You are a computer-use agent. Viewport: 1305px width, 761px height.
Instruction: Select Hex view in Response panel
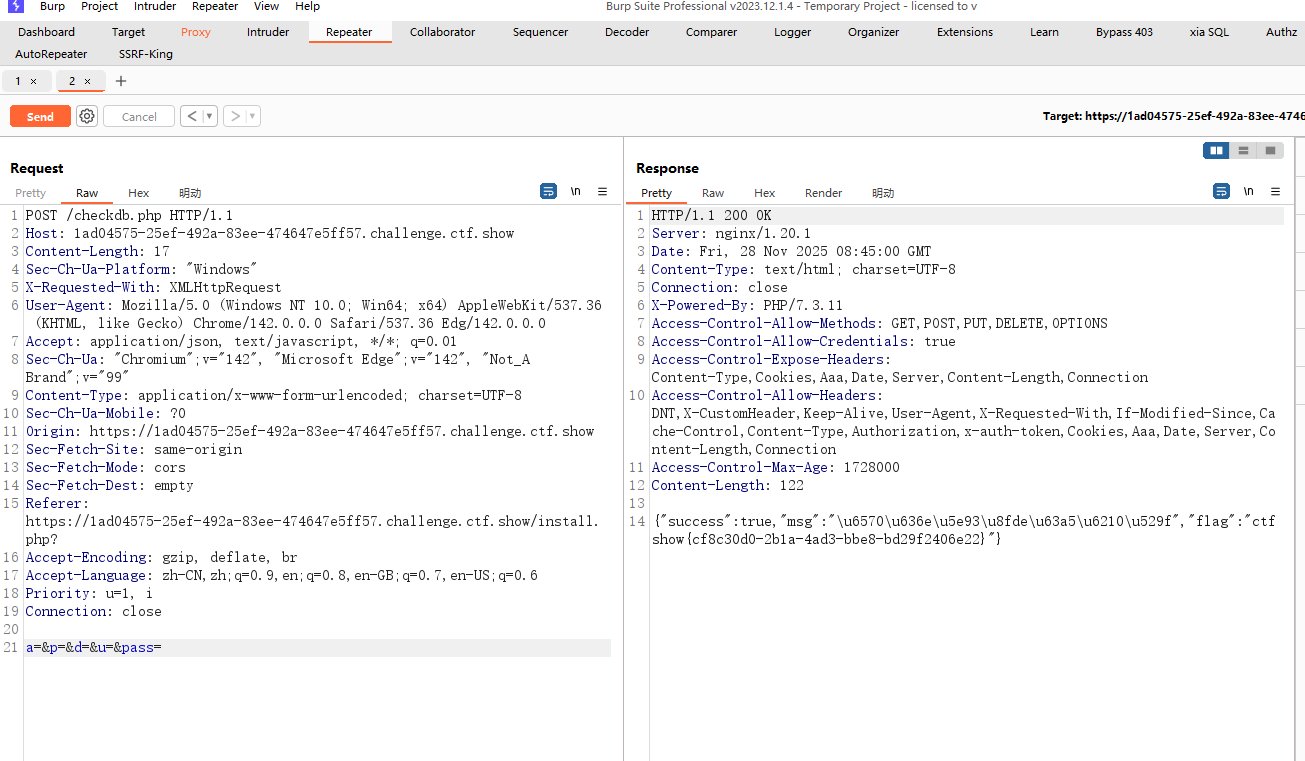(765, 193)
